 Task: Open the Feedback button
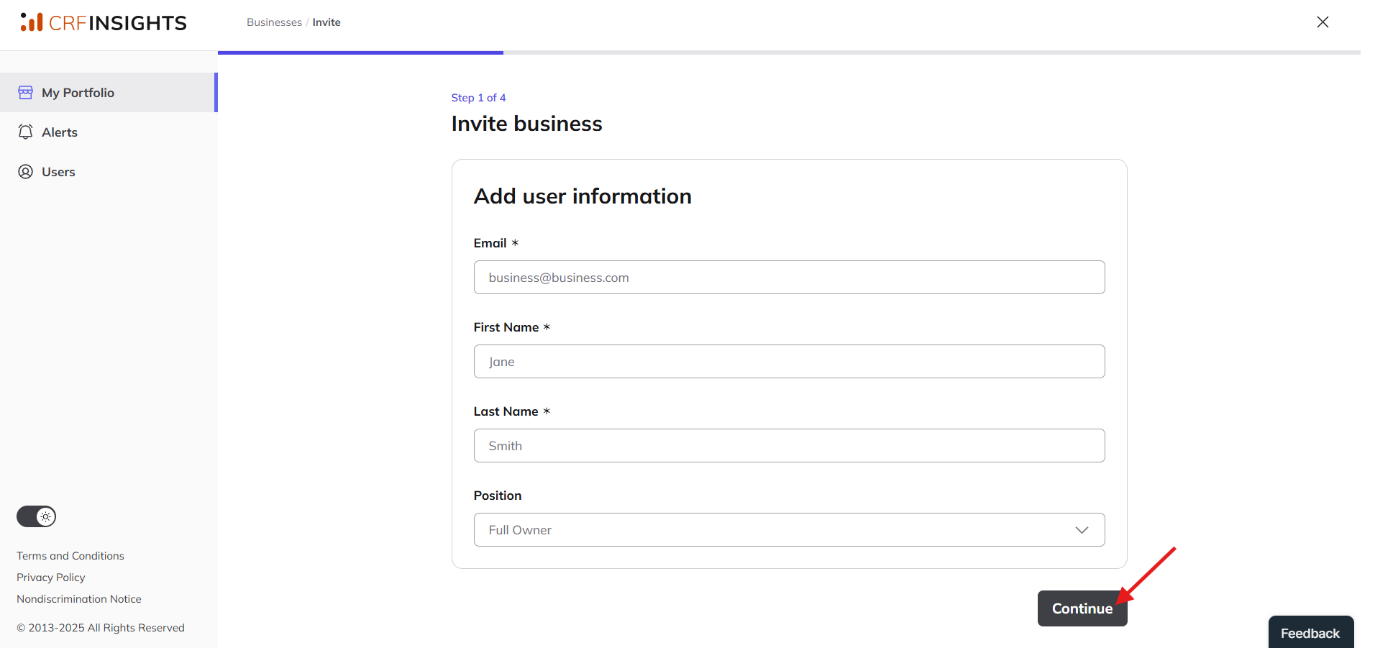pos(1310,632)
